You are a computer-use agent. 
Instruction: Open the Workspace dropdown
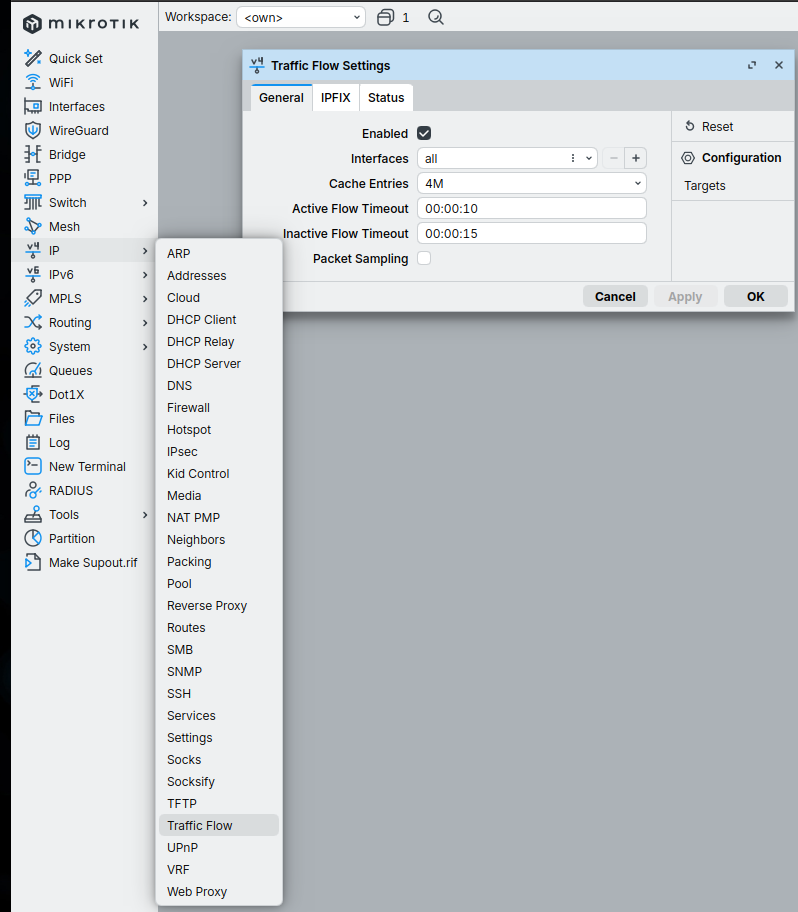click(301, 17)
